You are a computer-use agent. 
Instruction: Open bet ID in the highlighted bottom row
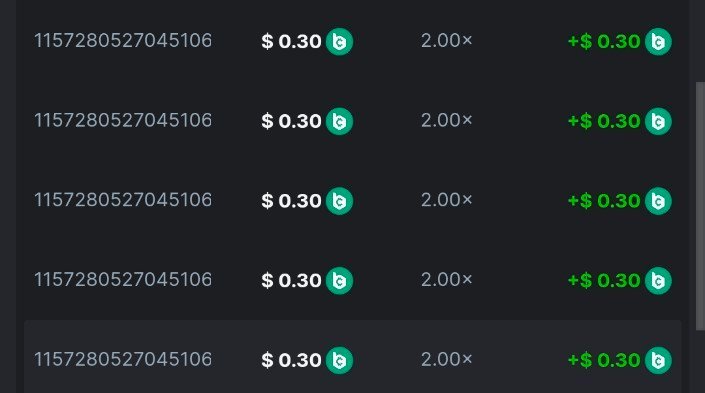click(x=123, y=359)
